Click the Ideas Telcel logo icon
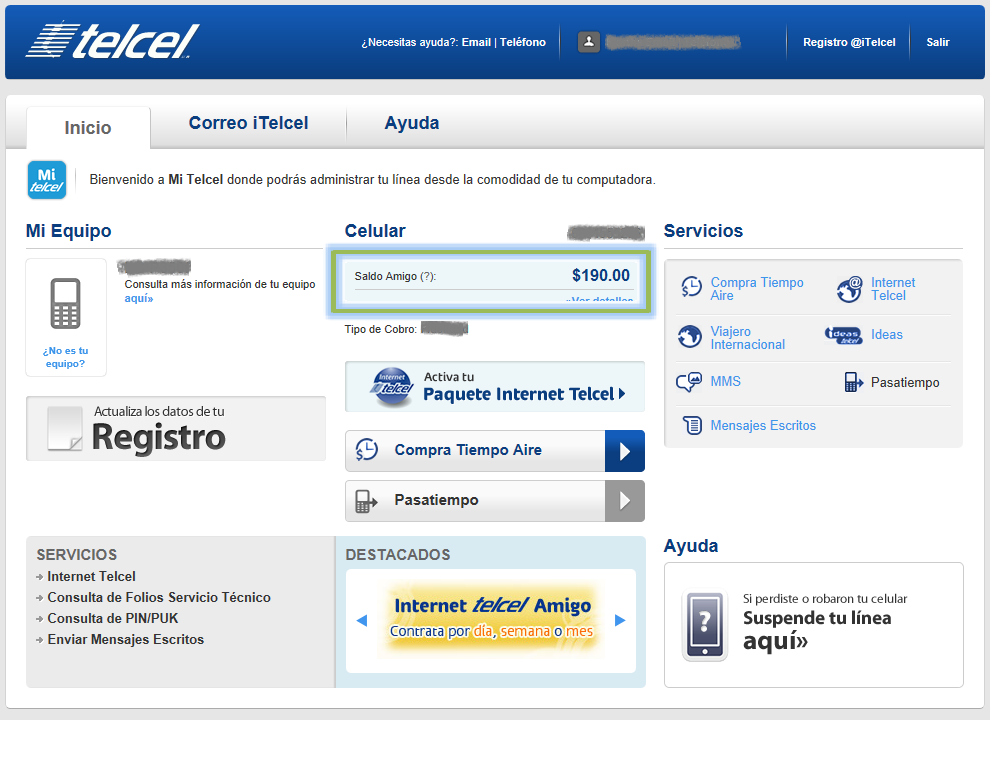The width and height of the screenshot is (990, 761). click(844, 335)
